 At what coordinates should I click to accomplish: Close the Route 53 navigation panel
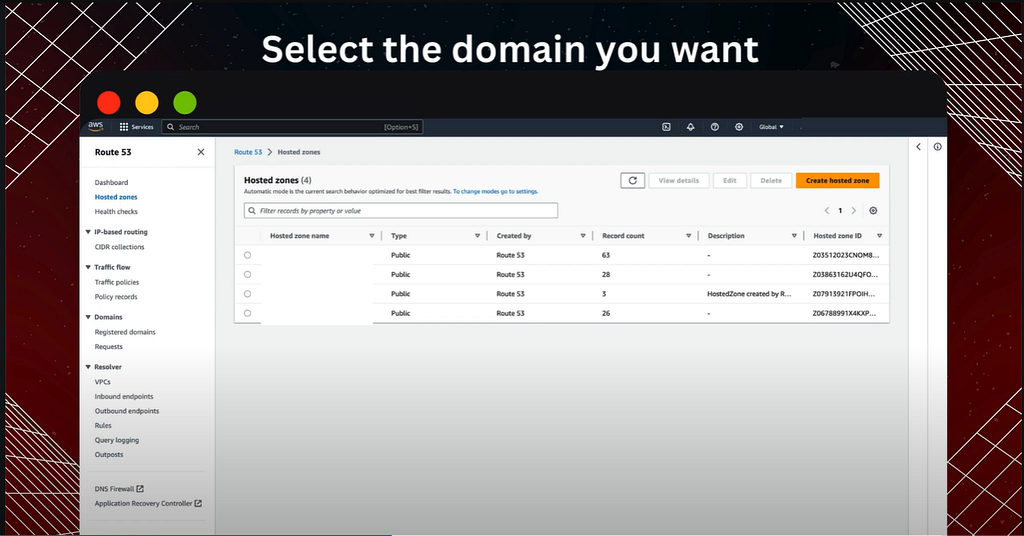point(200,152)
